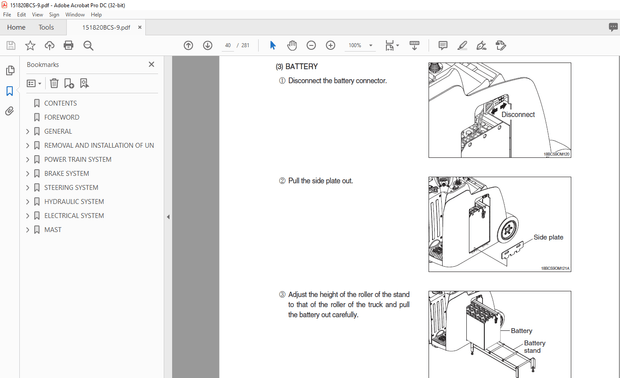
Task: Open the Sign document pen icon
Action: coord(481,45)
